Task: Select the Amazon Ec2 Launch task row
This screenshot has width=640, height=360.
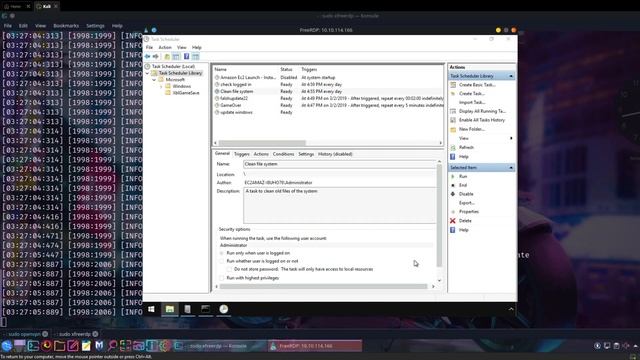Action: click(329, 78)
